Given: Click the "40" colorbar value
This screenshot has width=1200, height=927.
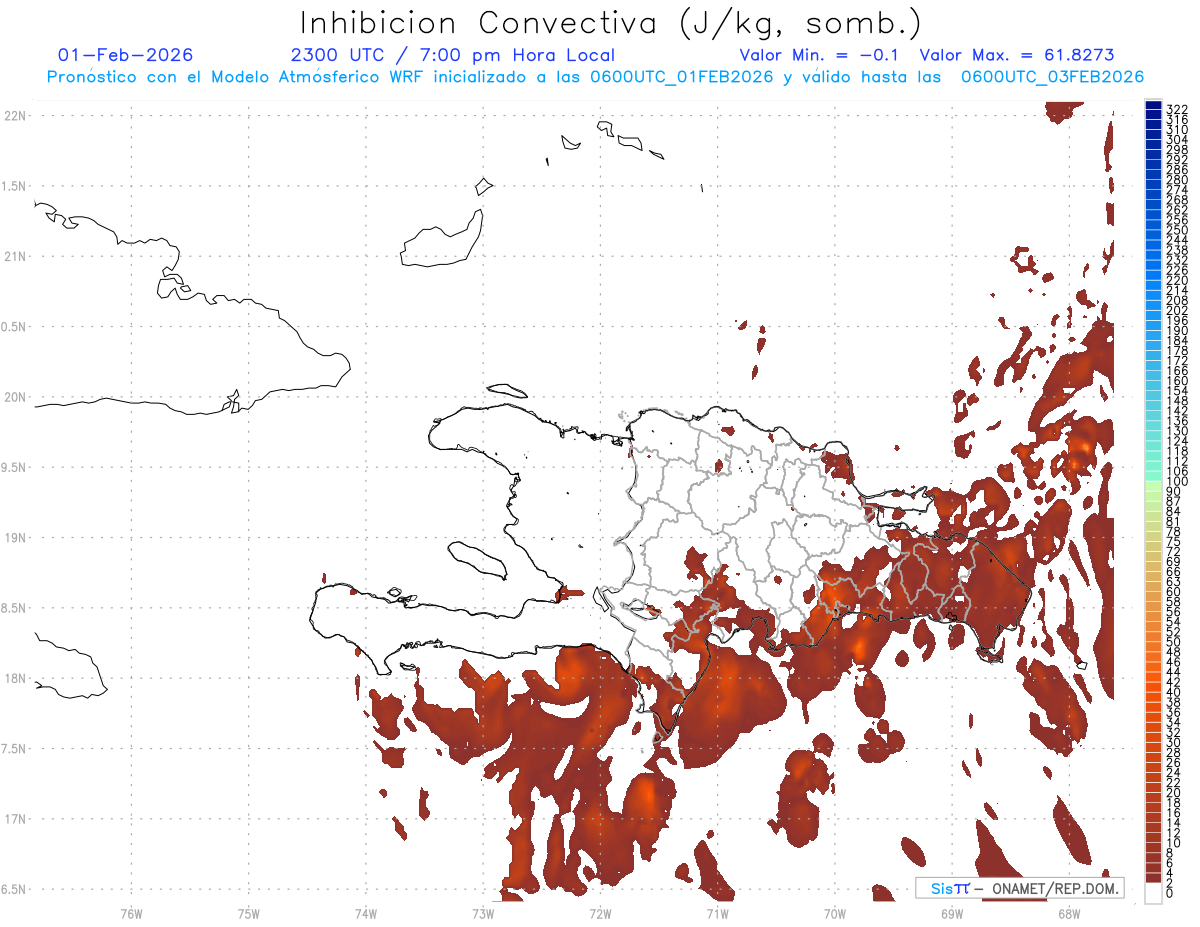Looking at the screenshot, I should click(1173, 691).
